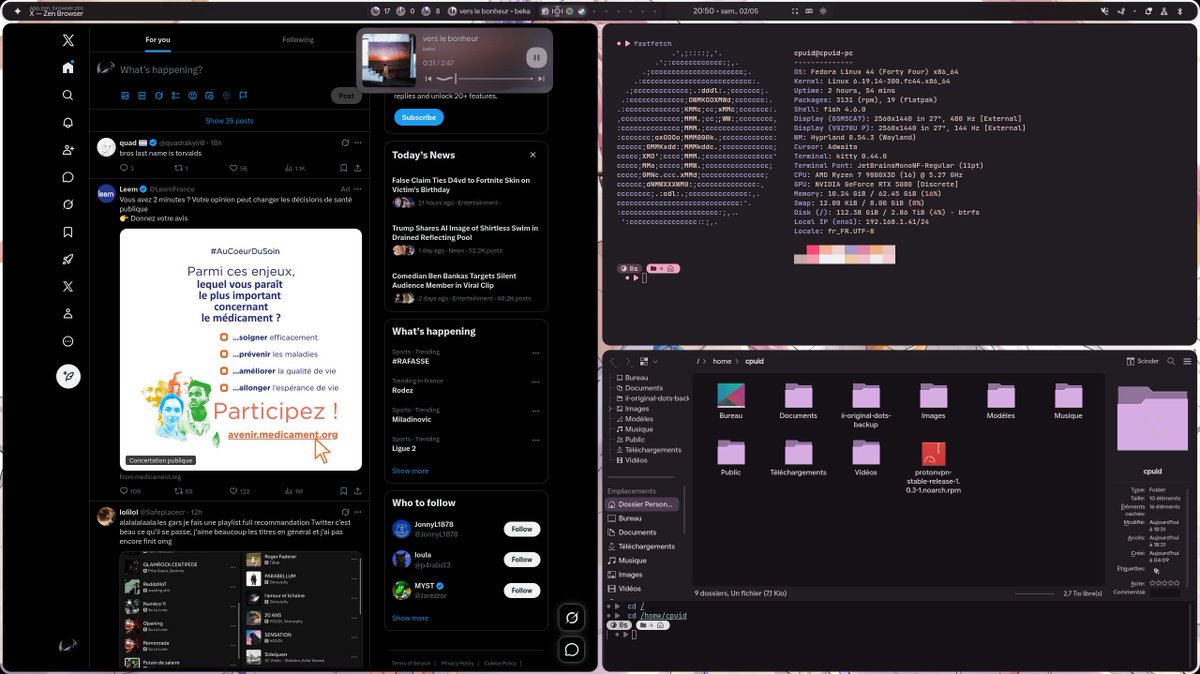Viewport: 1200px width, 674px height.
Task: Open floating messages button in X
Action: 572,649
